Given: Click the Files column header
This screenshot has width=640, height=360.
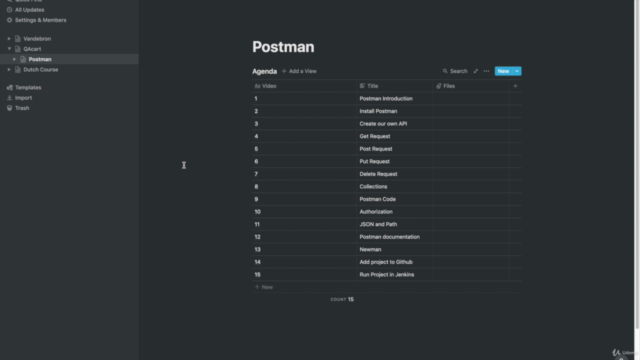Looking at the screenshot, I should [471, 86].
